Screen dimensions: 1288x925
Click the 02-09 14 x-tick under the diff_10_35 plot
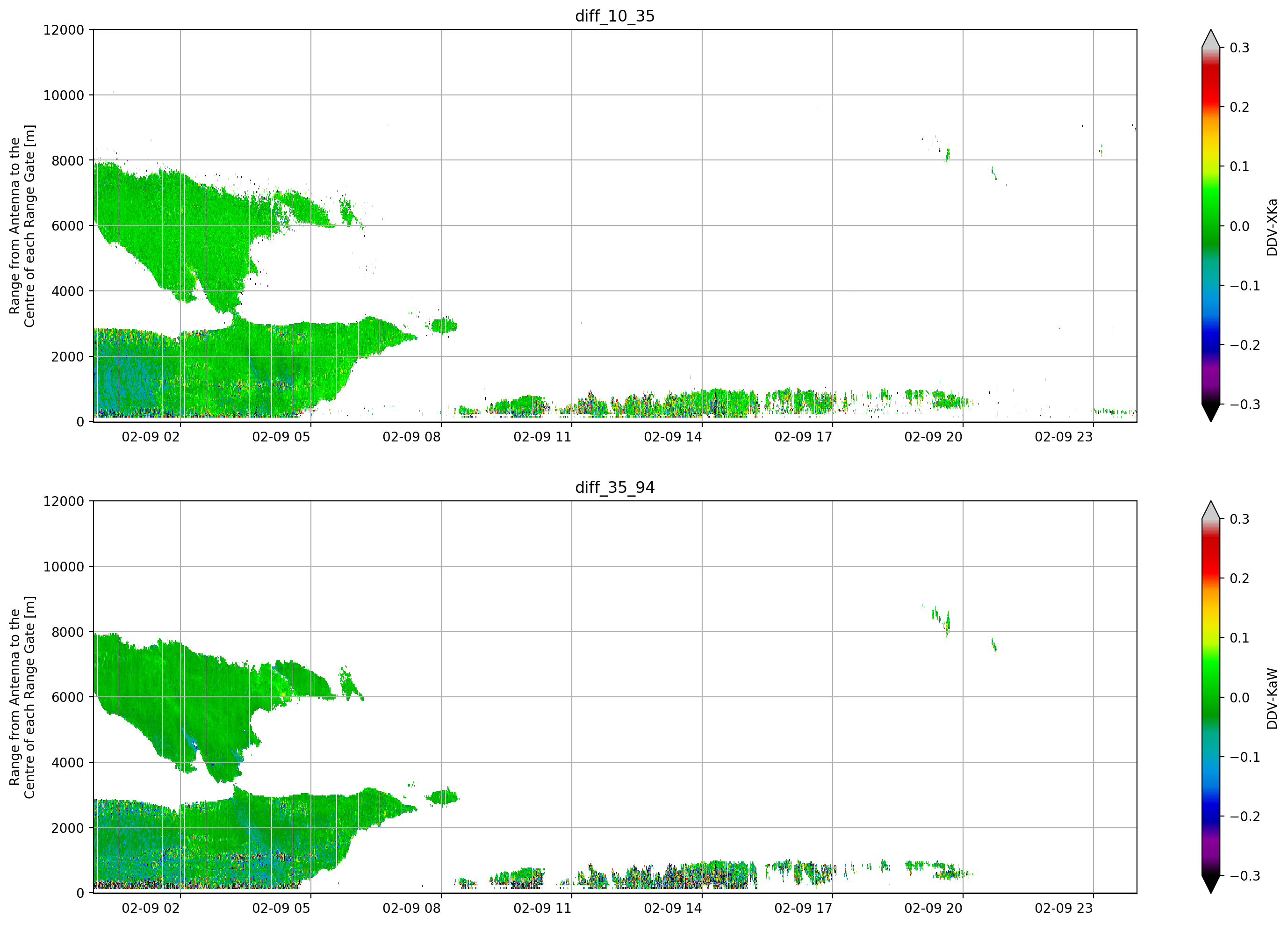(673, 437)
